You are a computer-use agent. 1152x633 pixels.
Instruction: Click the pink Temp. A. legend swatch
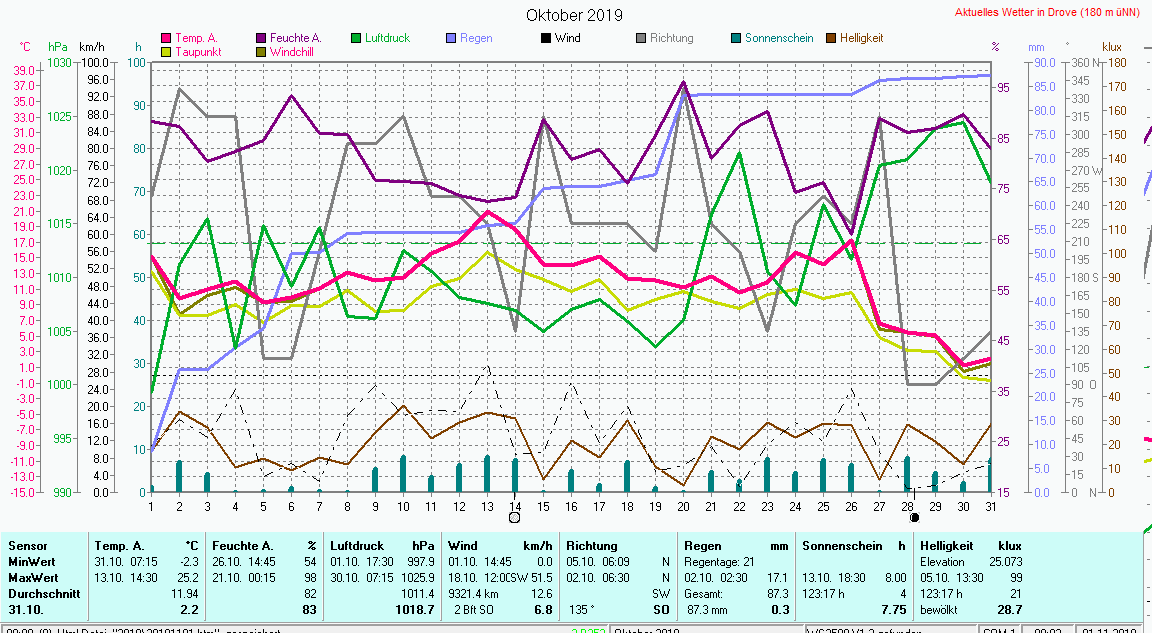click(167, 39)
